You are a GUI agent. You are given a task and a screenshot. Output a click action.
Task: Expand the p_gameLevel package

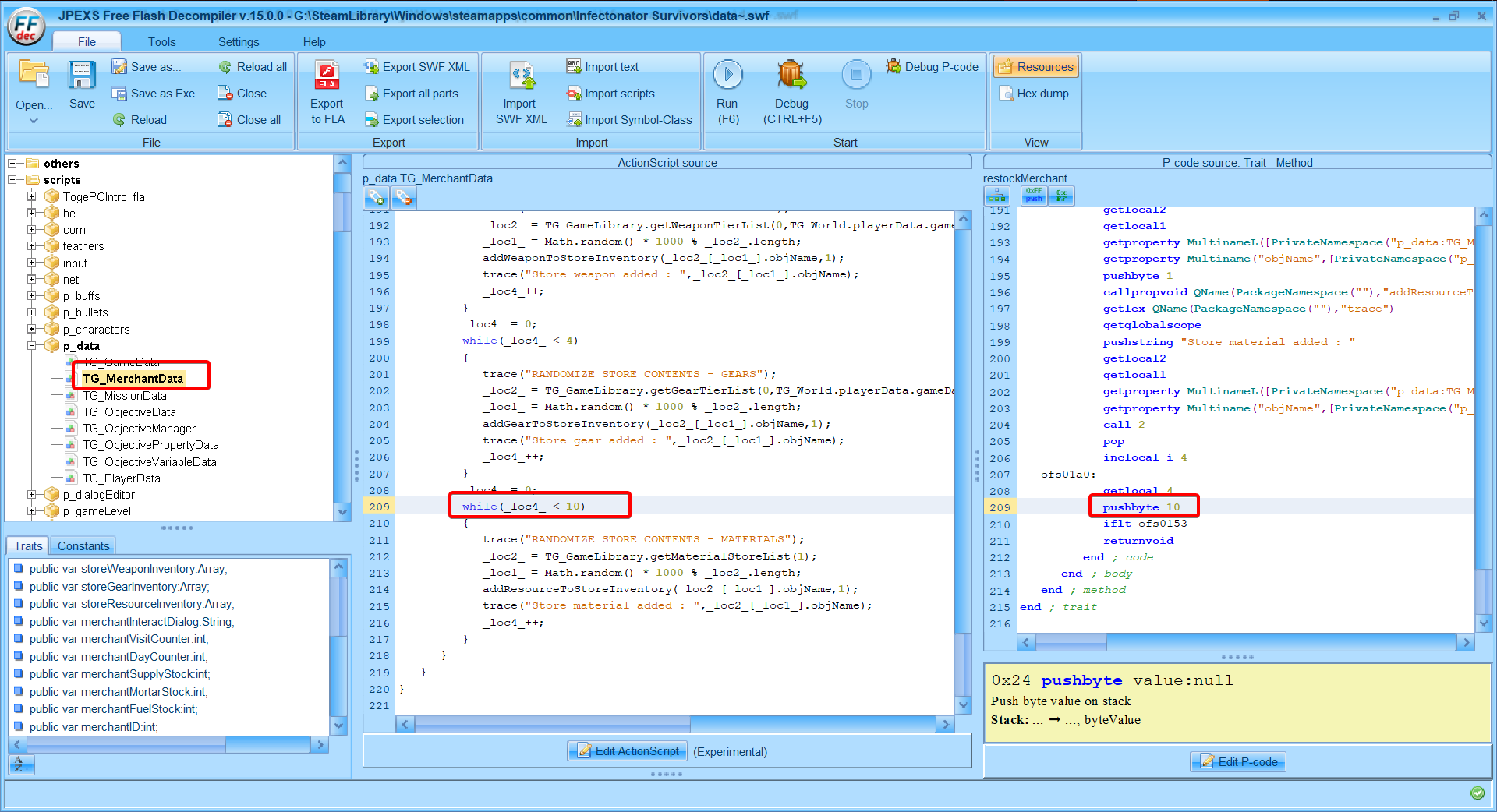(x=32, y=511)
